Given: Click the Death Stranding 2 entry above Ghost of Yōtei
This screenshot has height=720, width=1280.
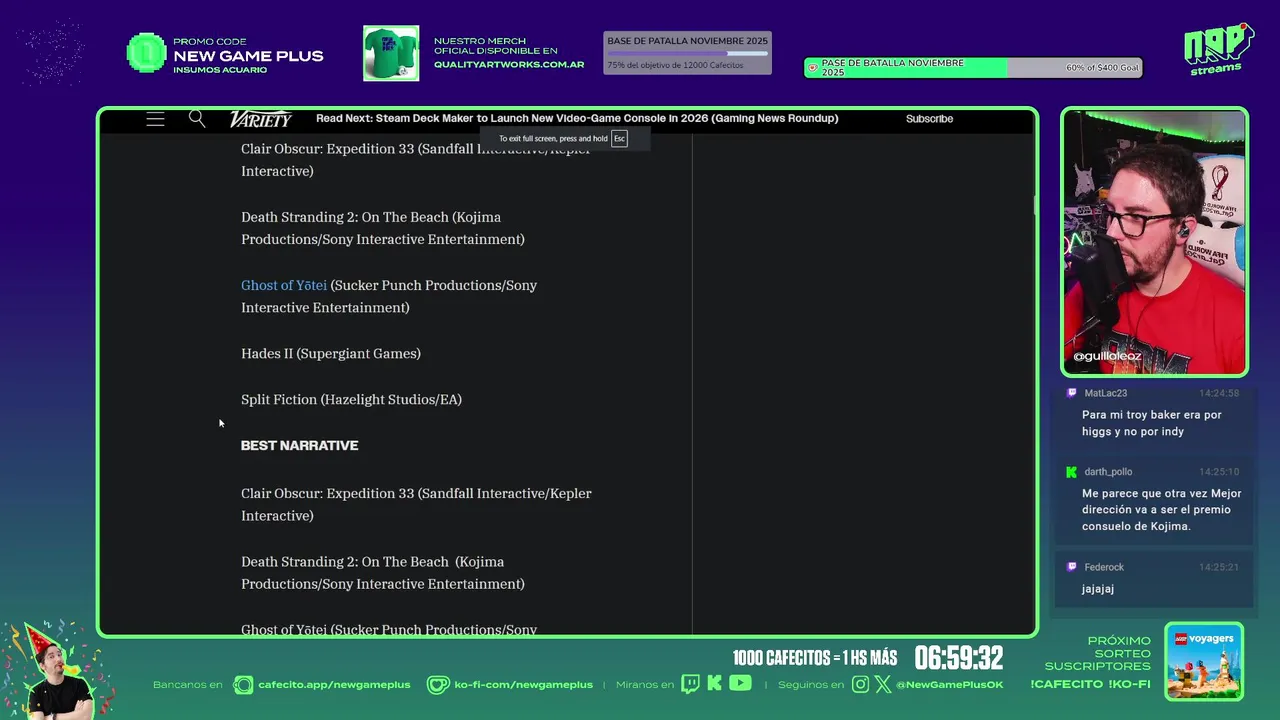Looking at the screenshot, I should coord(382,228).
